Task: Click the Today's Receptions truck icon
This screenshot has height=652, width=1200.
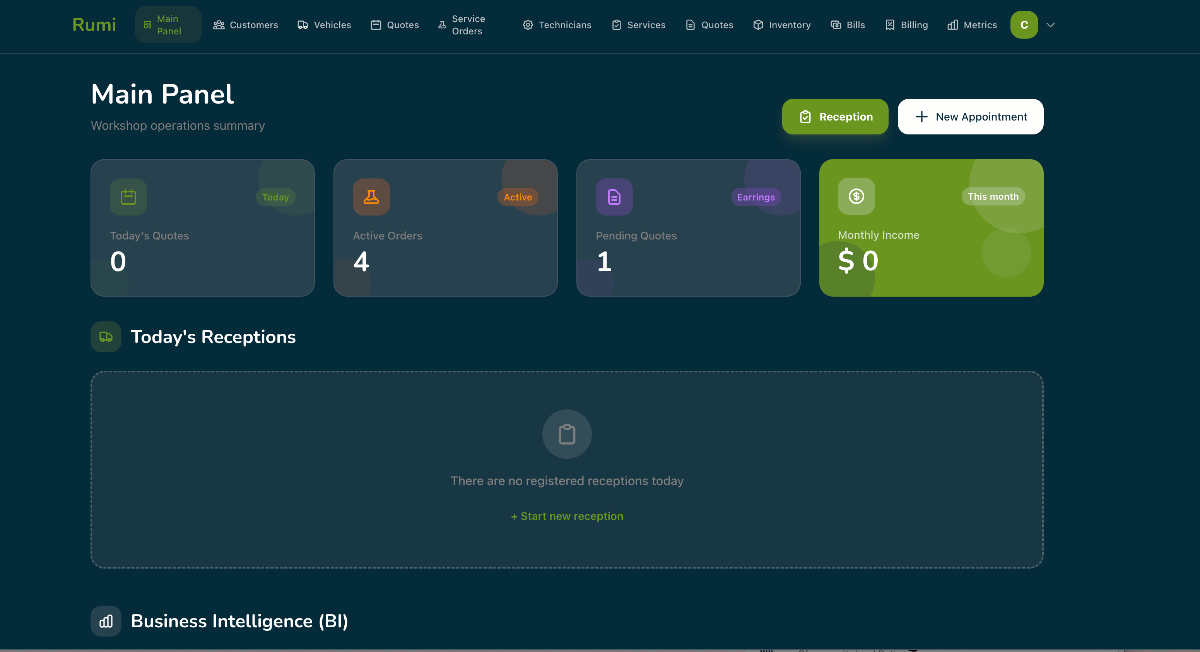Action: click(106, 337)
